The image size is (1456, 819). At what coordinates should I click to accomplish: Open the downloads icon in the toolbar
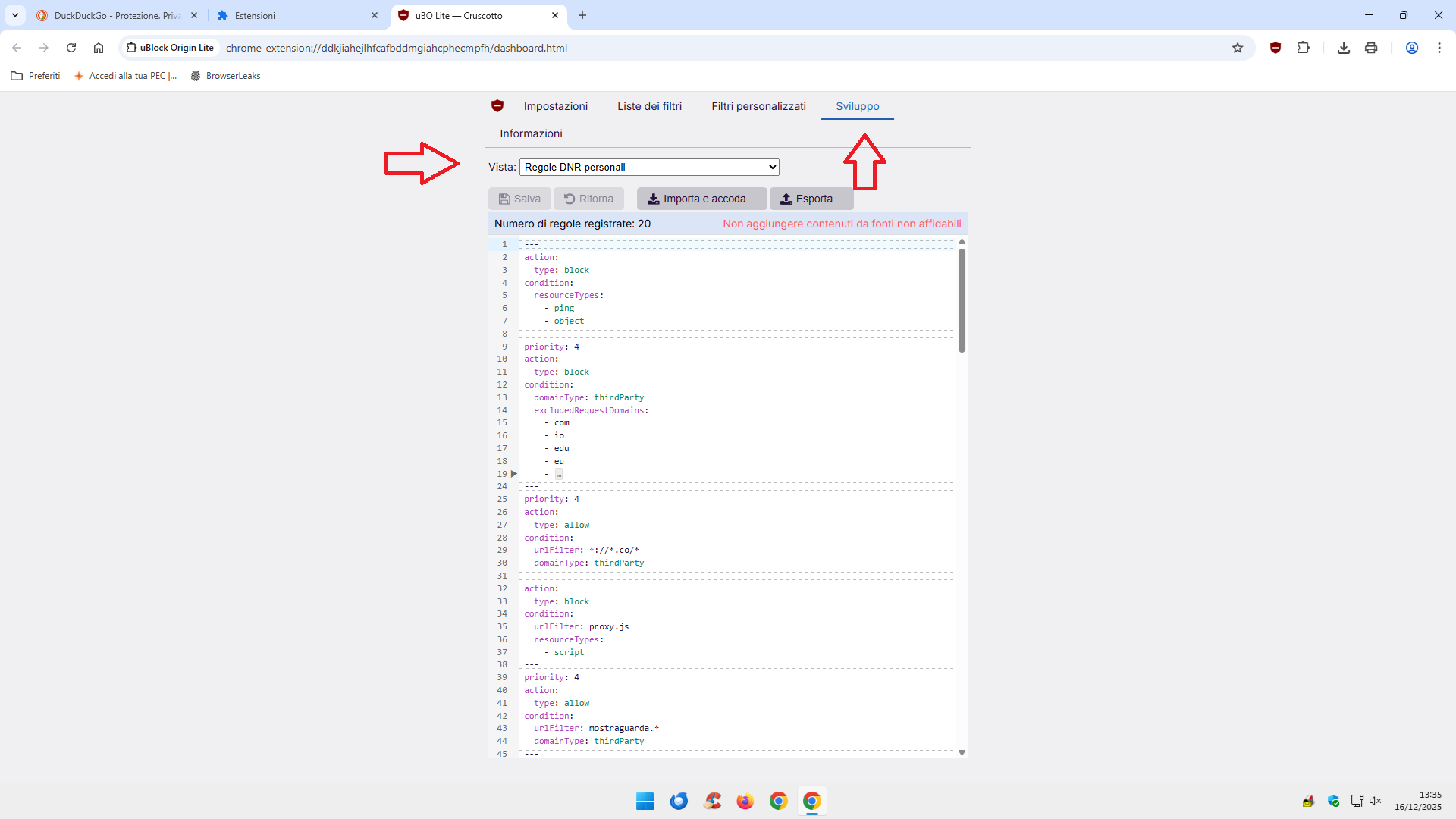pyautogui.click(x=1344, y=48)
